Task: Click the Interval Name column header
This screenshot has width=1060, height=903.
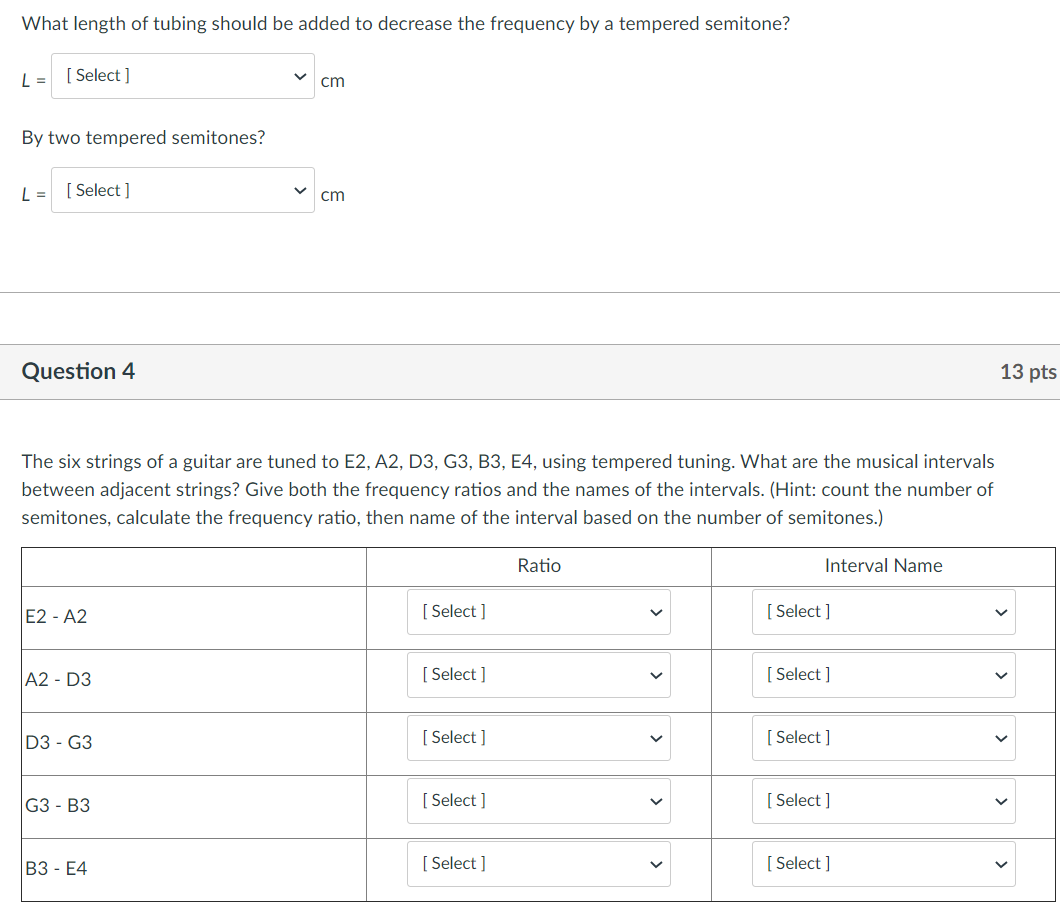Action: [884, 566]
